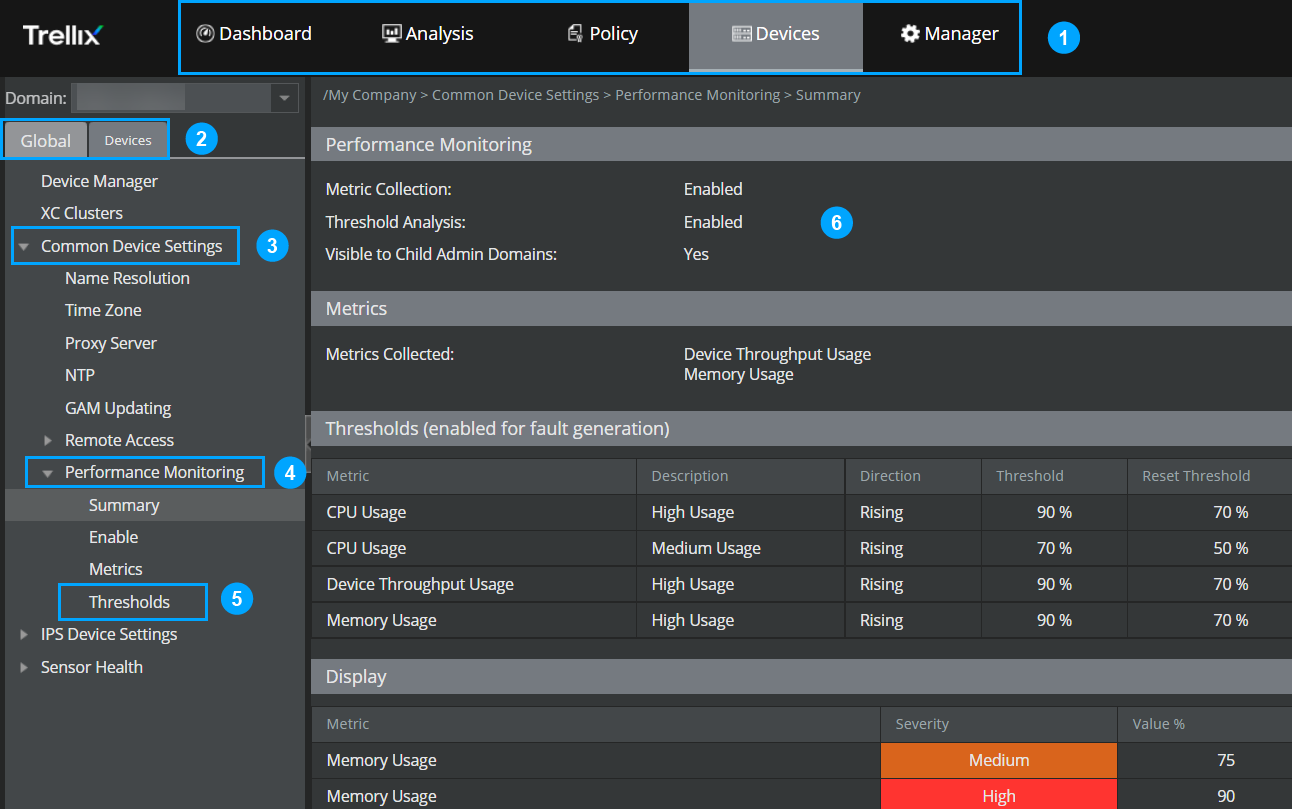Click the Severity column header
Screen dimensions: 1292x809
click(x=999, y=725)
